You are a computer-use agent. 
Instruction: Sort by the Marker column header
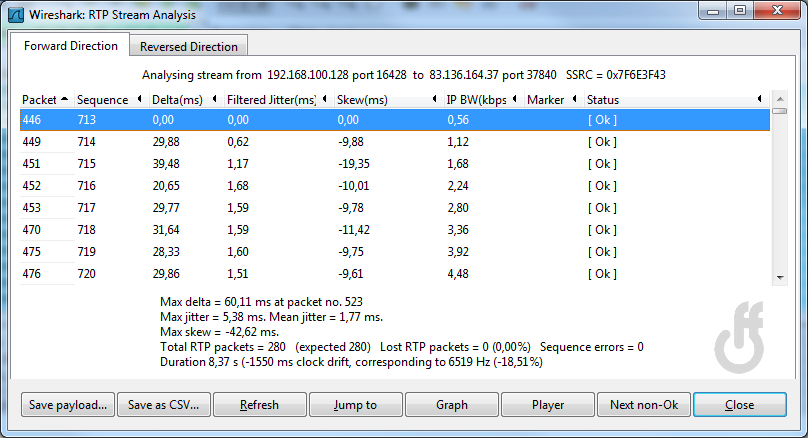[x=552, y=99]
